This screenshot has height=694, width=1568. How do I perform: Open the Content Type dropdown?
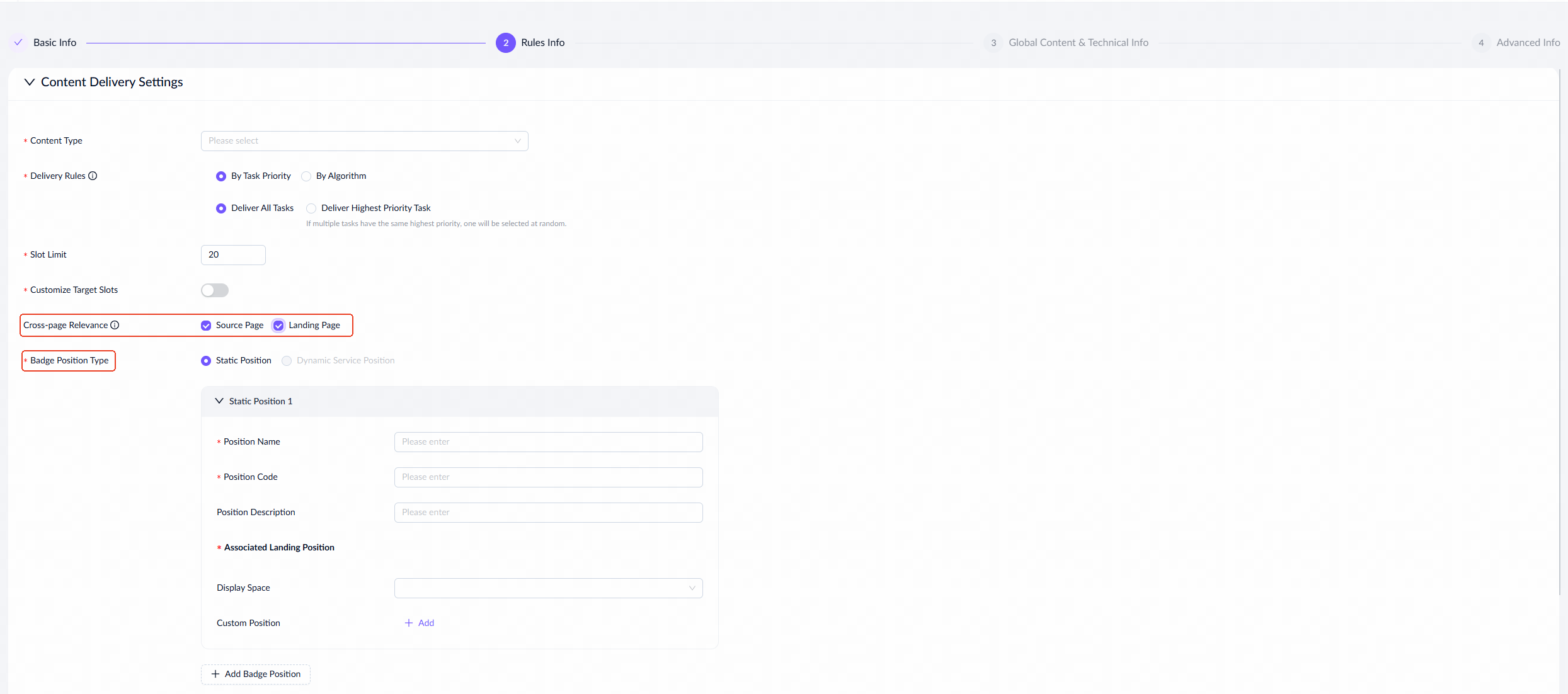(364, 141)
